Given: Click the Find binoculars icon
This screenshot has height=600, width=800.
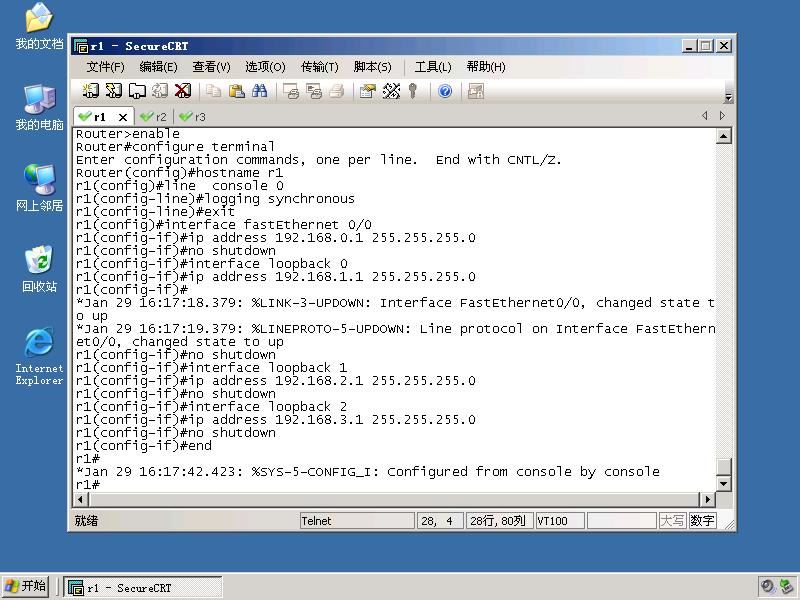Looking at the screenshot, I should coord(259,91).
